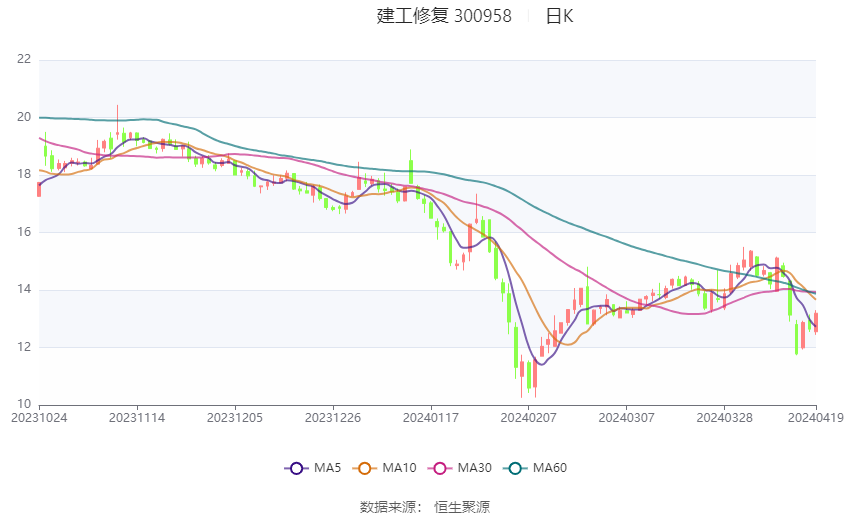Viewport: 850px width, 517px height.
Task: Click the x-axis date label 20231205
Action: click(235, 418)
